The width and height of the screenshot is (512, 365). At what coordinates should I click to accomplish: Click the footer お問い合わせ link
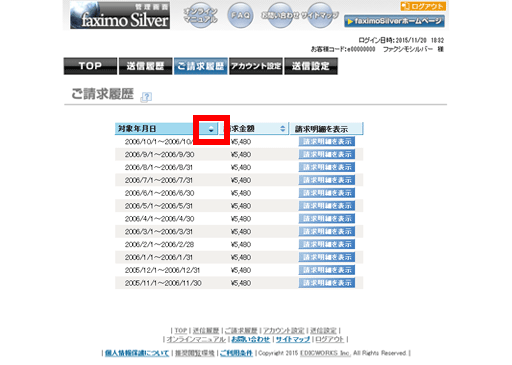point(251,339)
